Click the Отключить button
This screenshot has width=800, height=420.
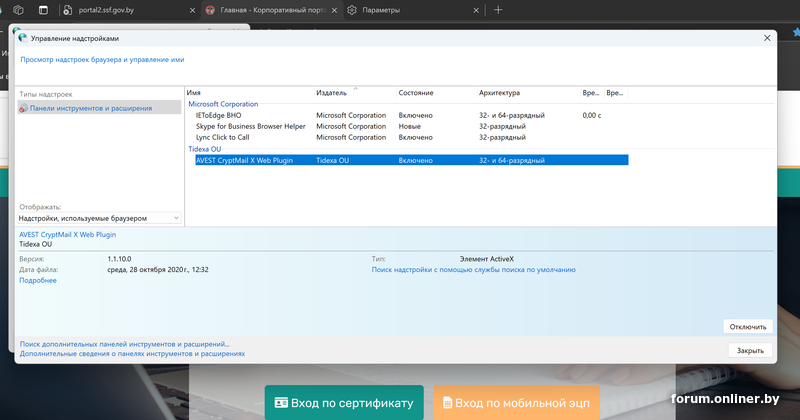pyautogui.click(x=748, y=327)
